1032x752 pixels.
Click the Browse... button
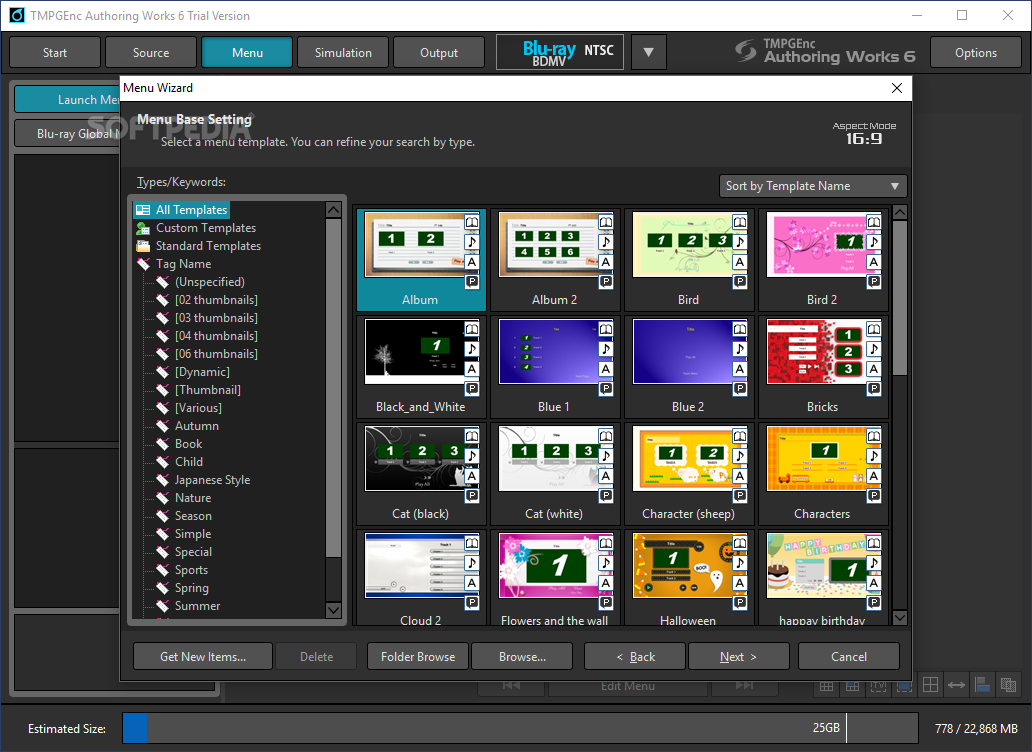[522, 657]
